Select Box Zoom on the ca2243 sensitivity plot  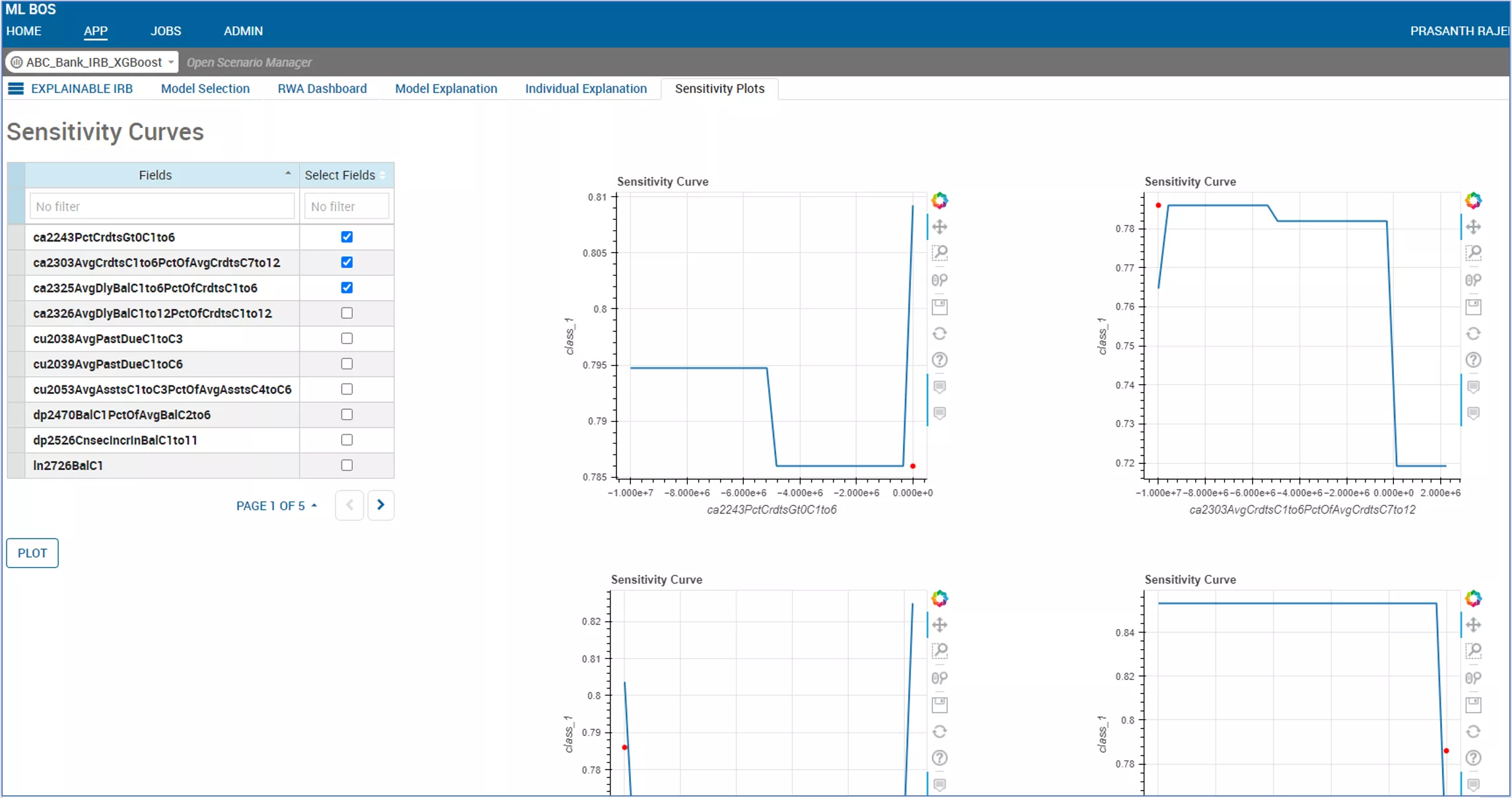point(940,253)
